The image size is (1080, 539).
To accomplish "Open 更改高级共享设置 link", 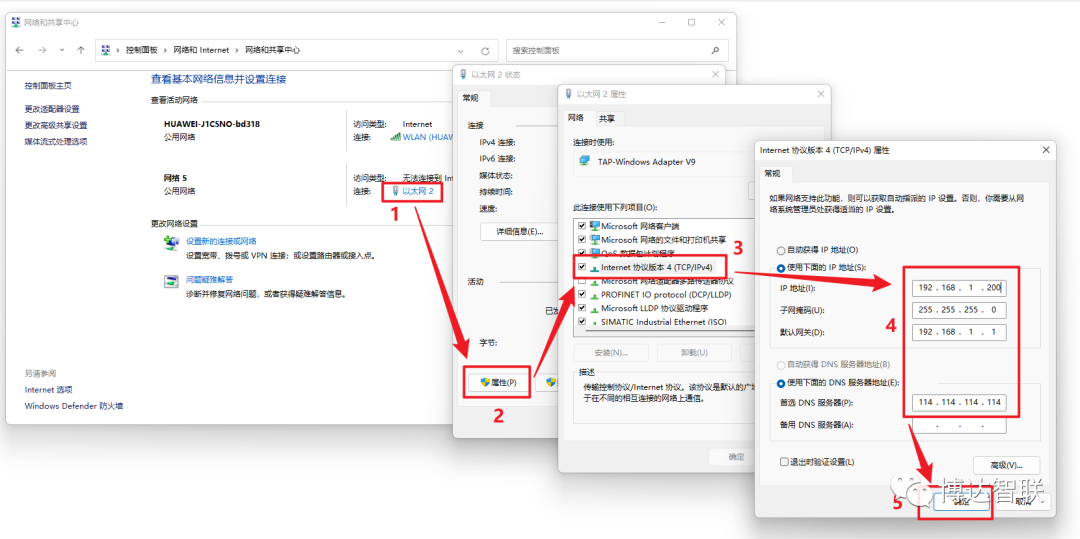I will click(56, 125).
